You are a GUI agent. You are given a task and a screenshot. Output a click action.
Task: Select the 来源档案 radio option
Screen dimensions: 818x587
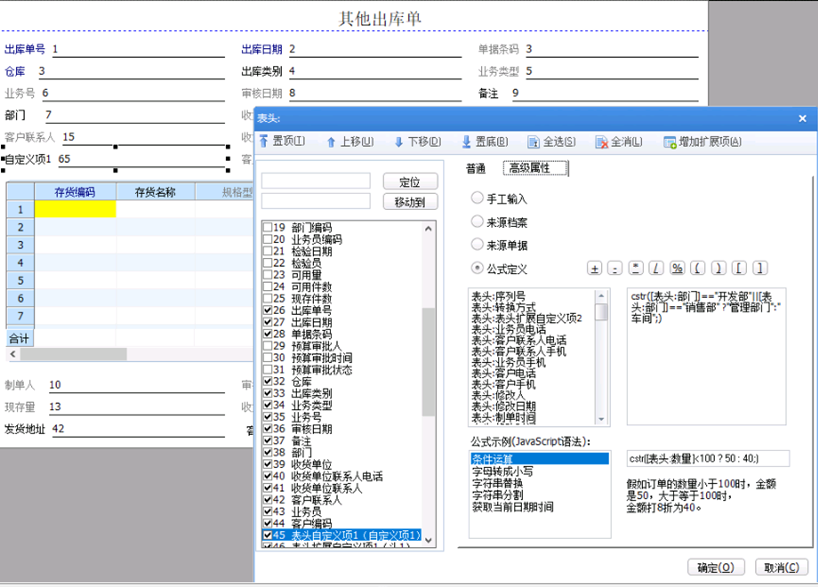tap(478, 222)
